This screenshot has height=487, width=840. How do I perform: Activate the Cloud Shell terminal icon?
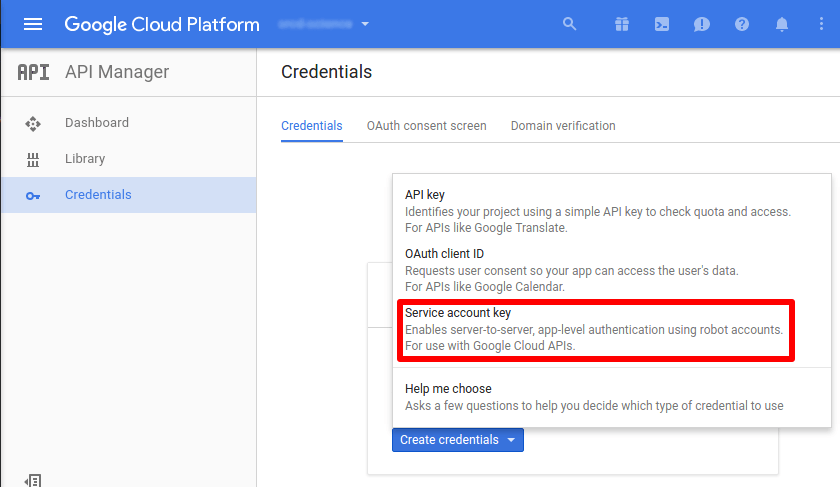[662, 24]
